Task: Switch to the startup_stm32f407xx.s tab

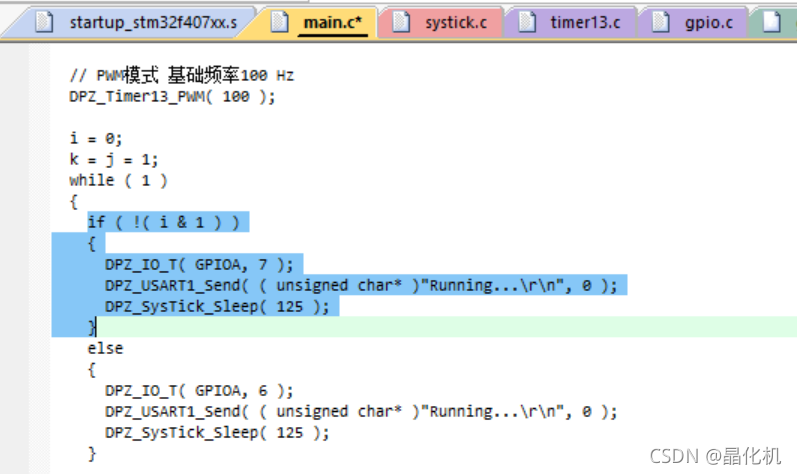Action: tap(137, 23)
